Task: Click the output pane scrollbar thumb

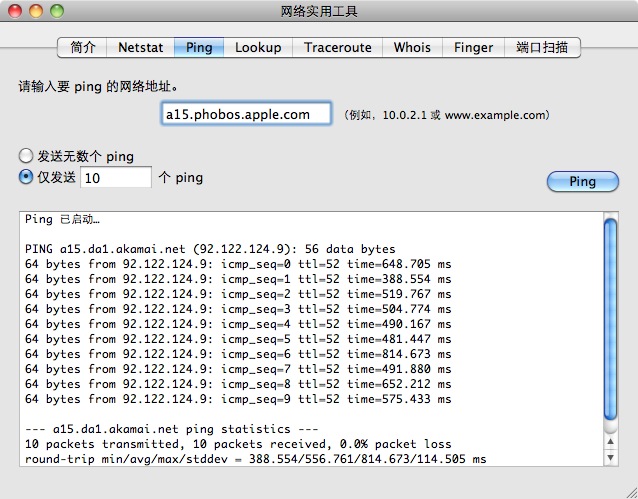Action: tap(610, 320)
